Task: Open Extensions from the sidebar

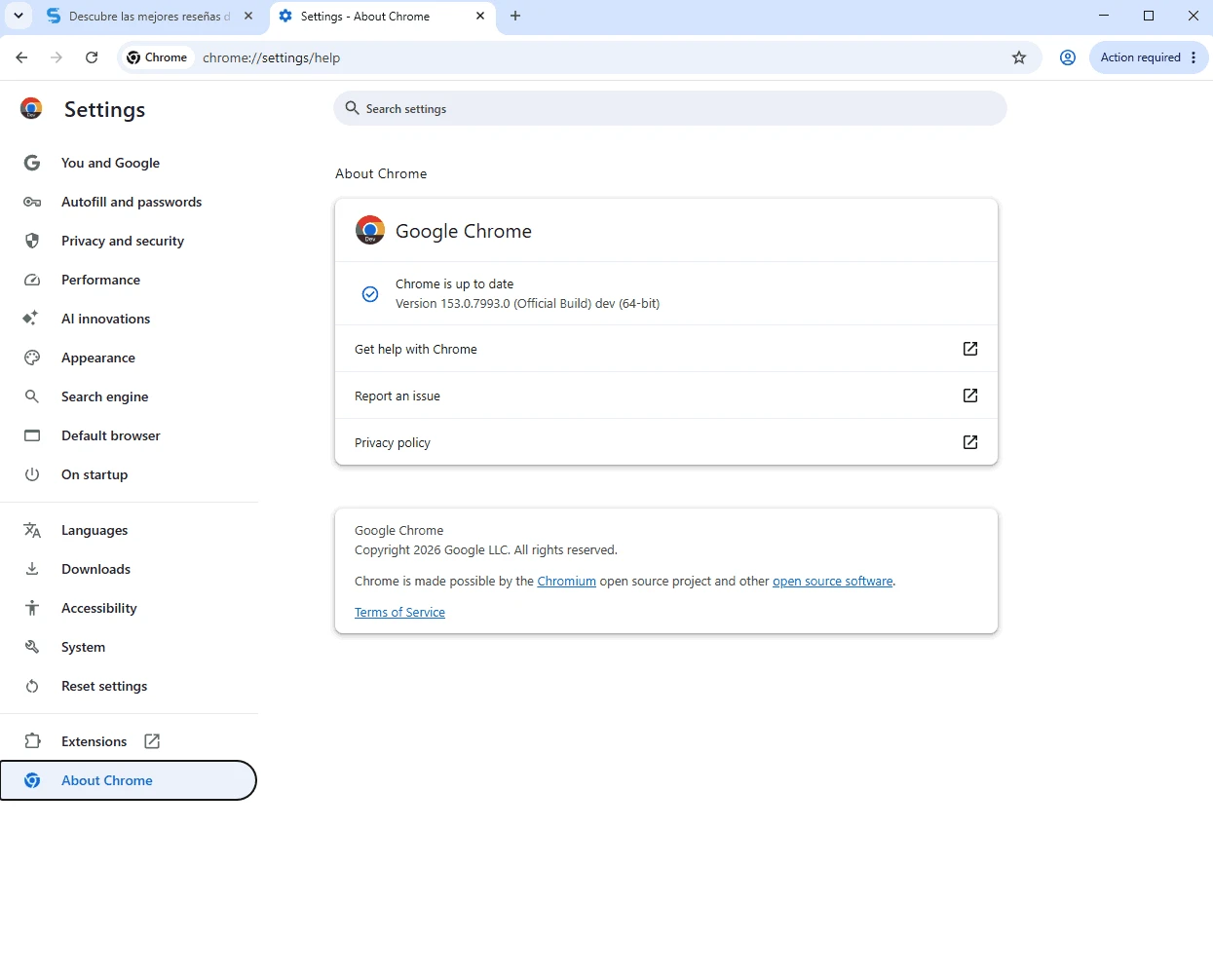Action: coord(129,741)
